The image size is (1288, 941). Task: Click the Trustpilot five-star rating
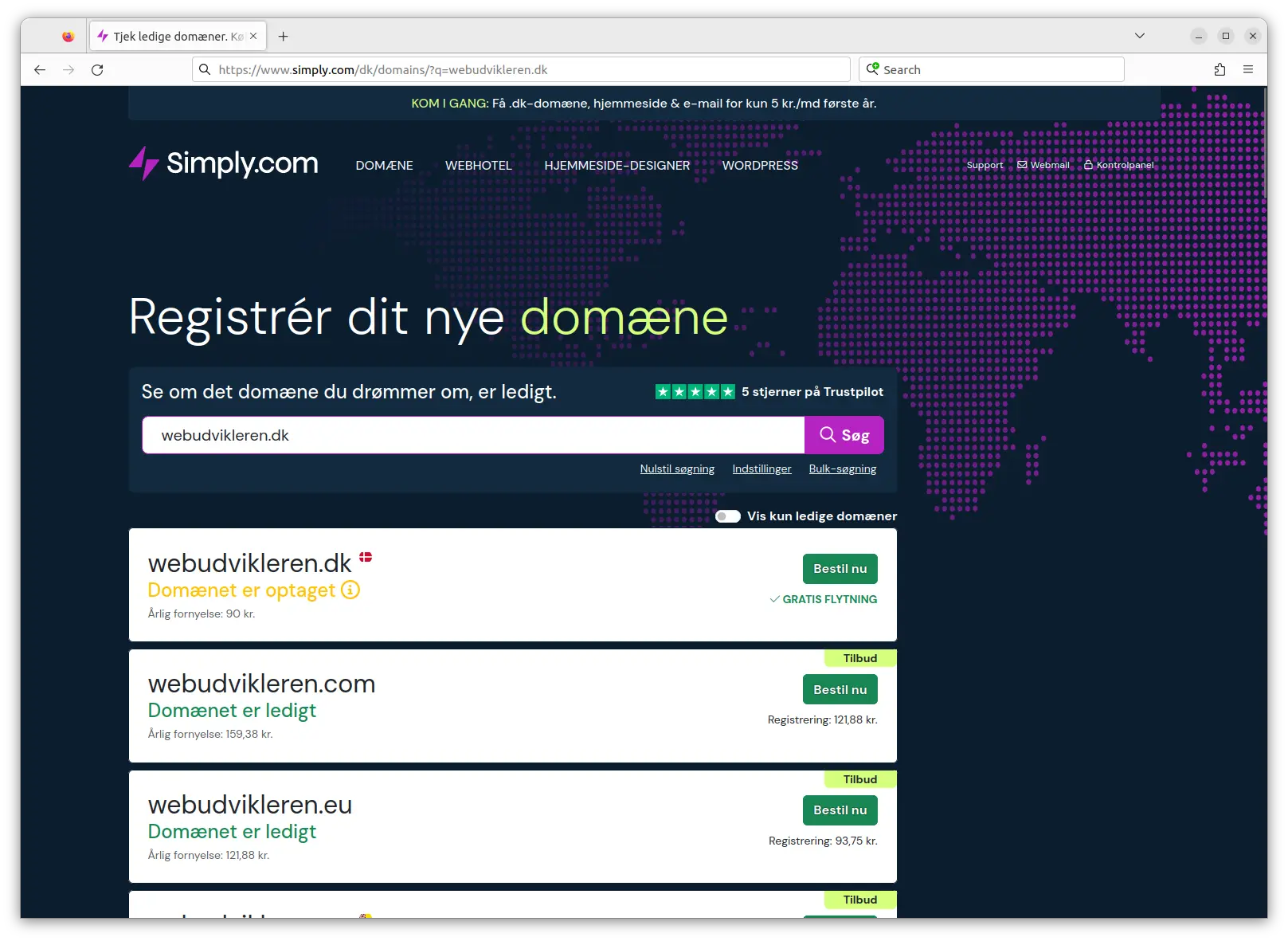[695, 392]
